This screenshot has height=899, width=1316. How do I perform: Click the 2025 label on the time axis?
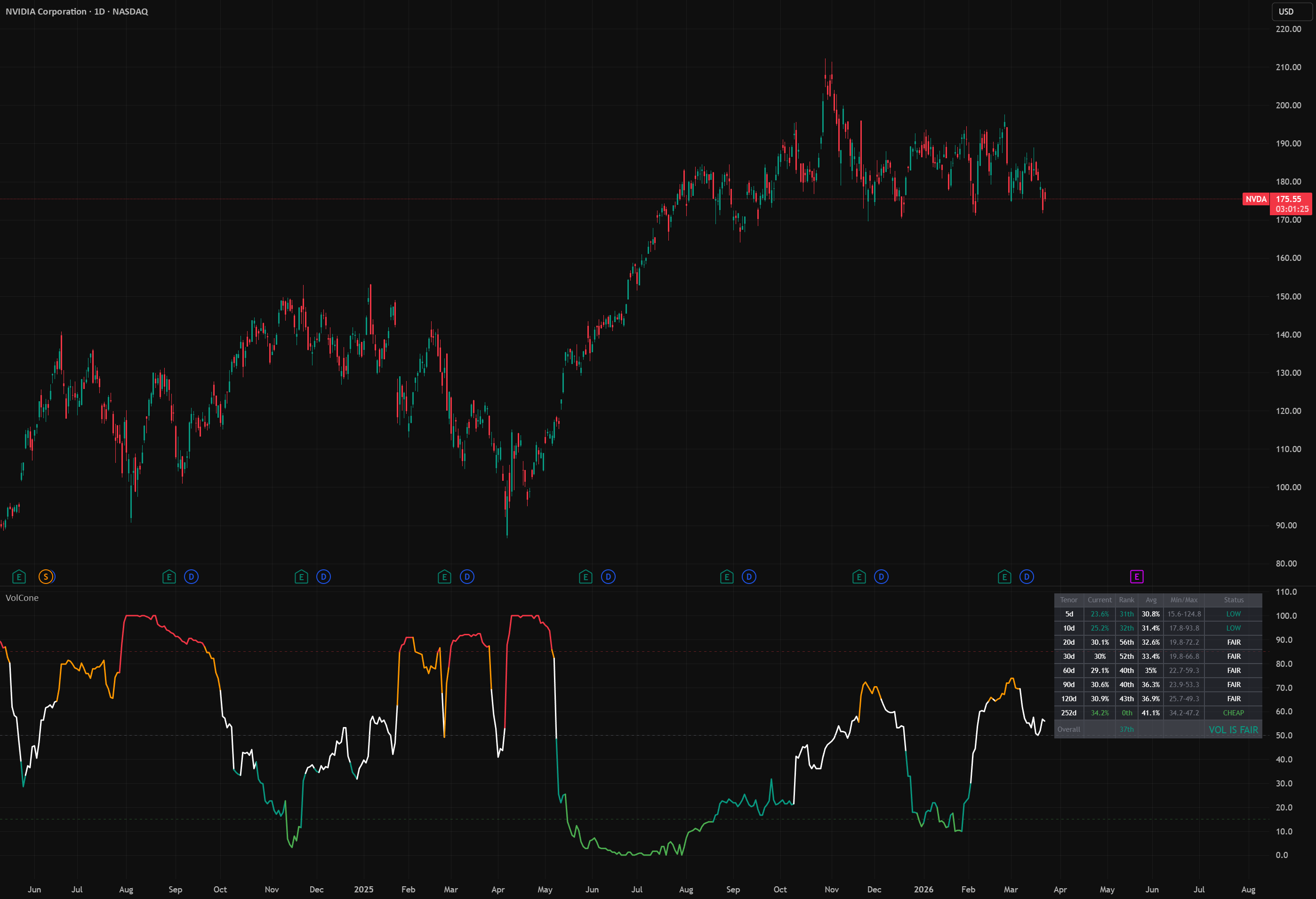tap(363, 890)
